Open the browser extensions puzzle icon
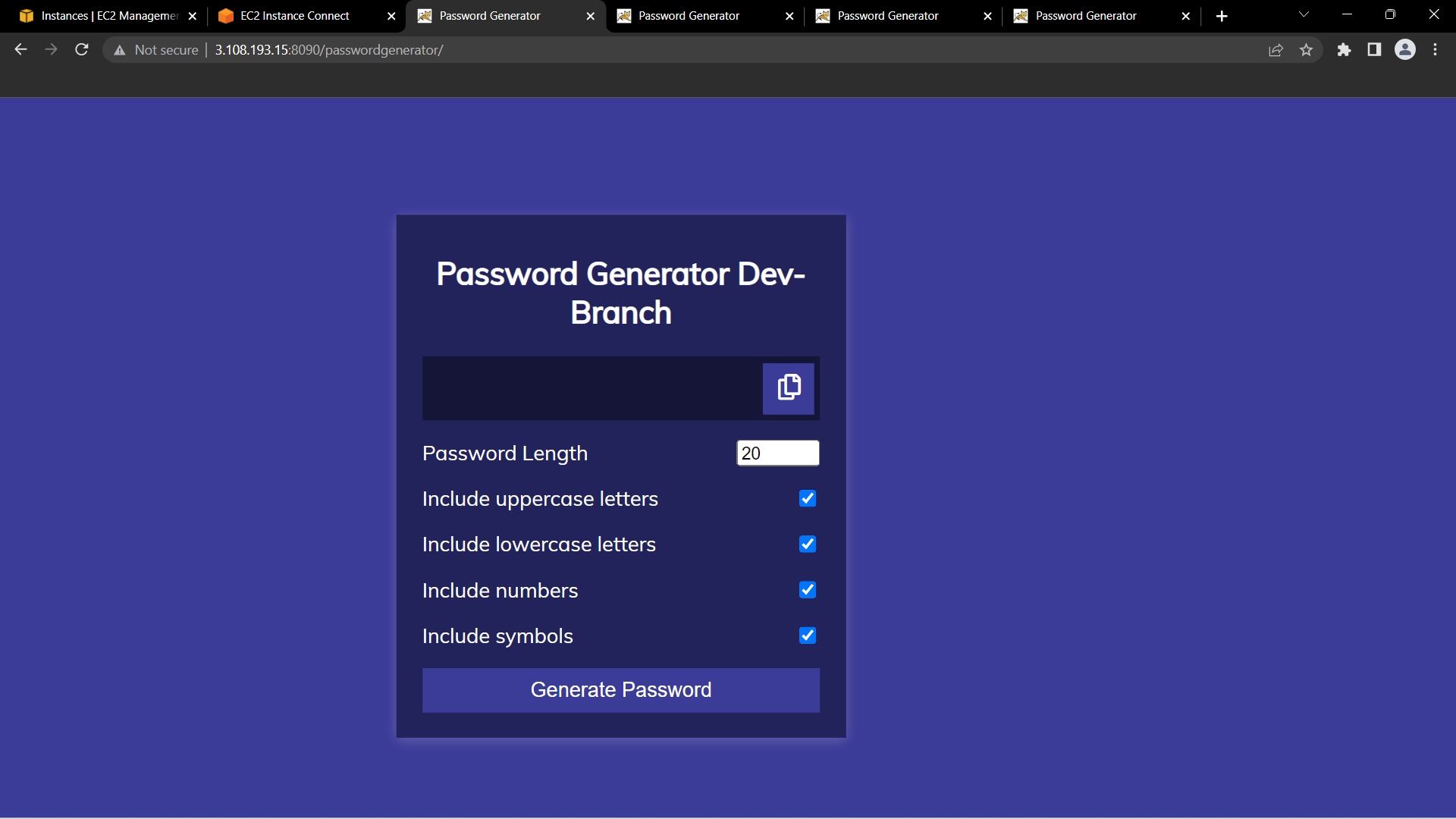This screenshot has width=1456, height=819. tap(1344, 50)
